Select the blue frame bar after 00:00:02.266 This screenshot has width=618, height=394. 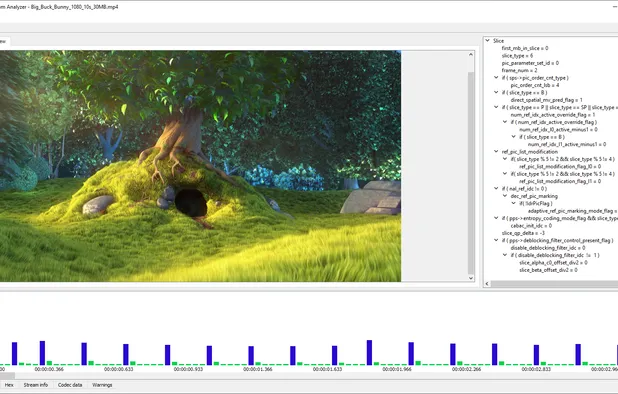[x=494, y=354]
